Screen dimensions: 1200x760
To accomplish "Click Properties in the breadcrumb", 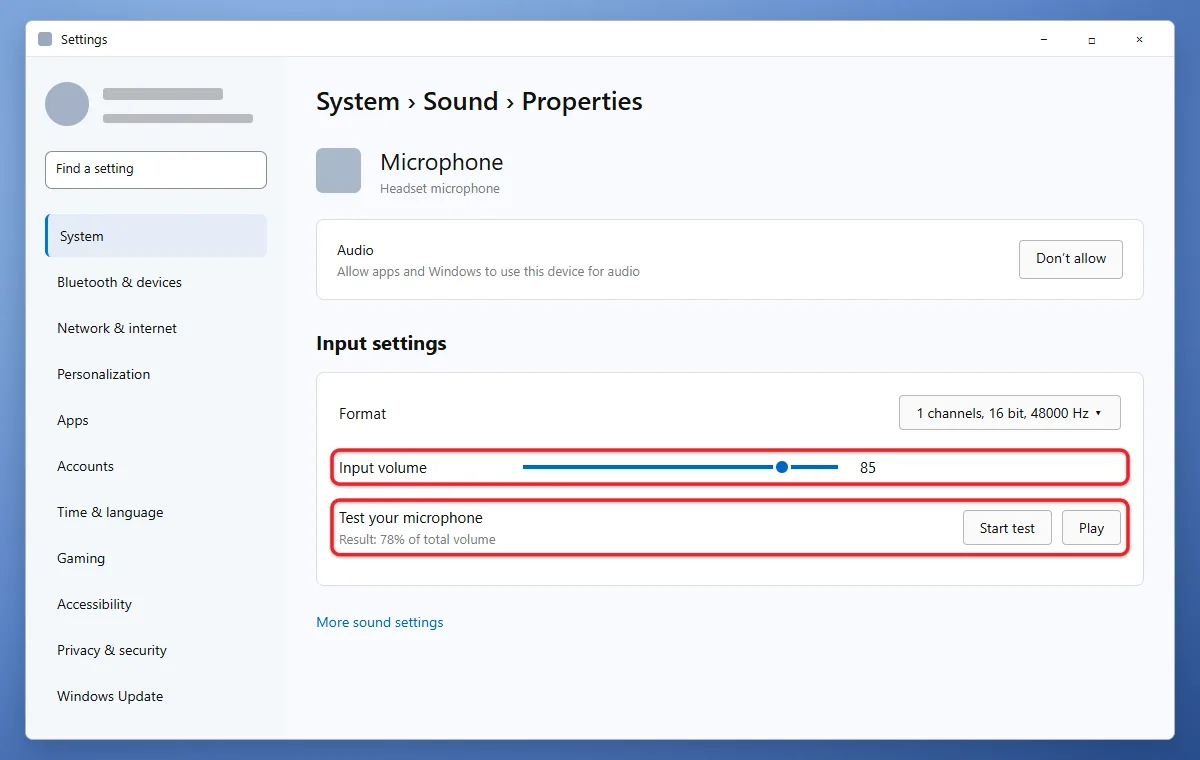I will point(582,101).
